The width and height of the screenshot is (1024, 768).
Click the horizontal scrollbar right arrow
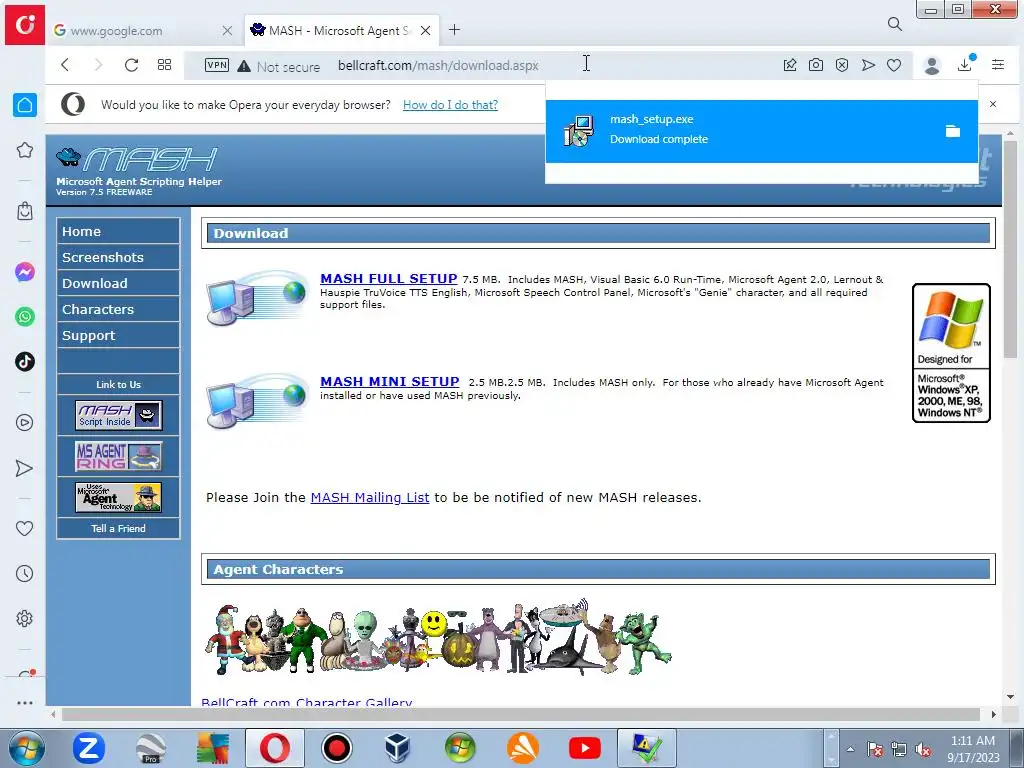(993, 714)
